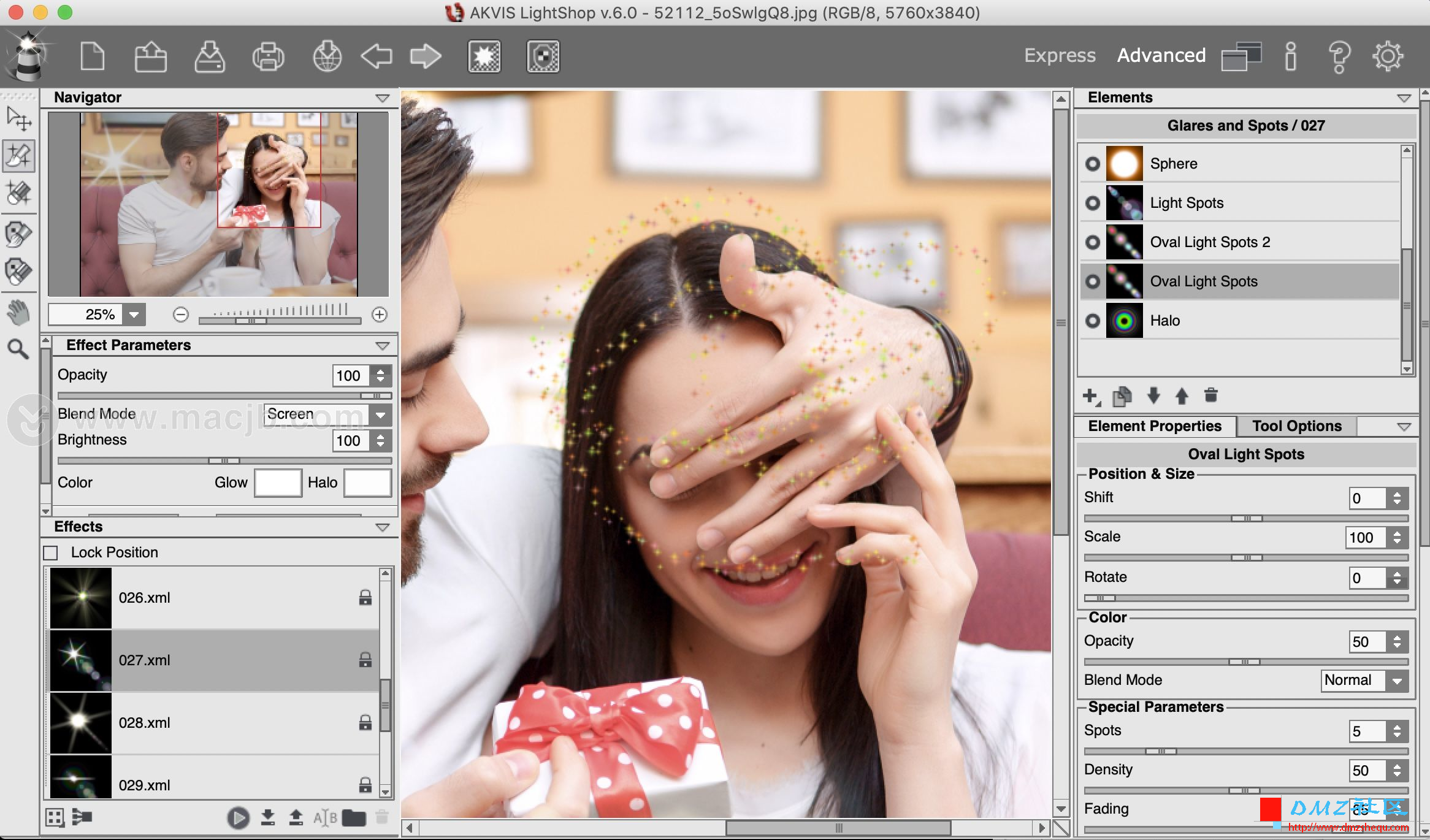1430x840 pixels.
Task: Delete the selected element with trash icon
Action: tap(1211, 395)
